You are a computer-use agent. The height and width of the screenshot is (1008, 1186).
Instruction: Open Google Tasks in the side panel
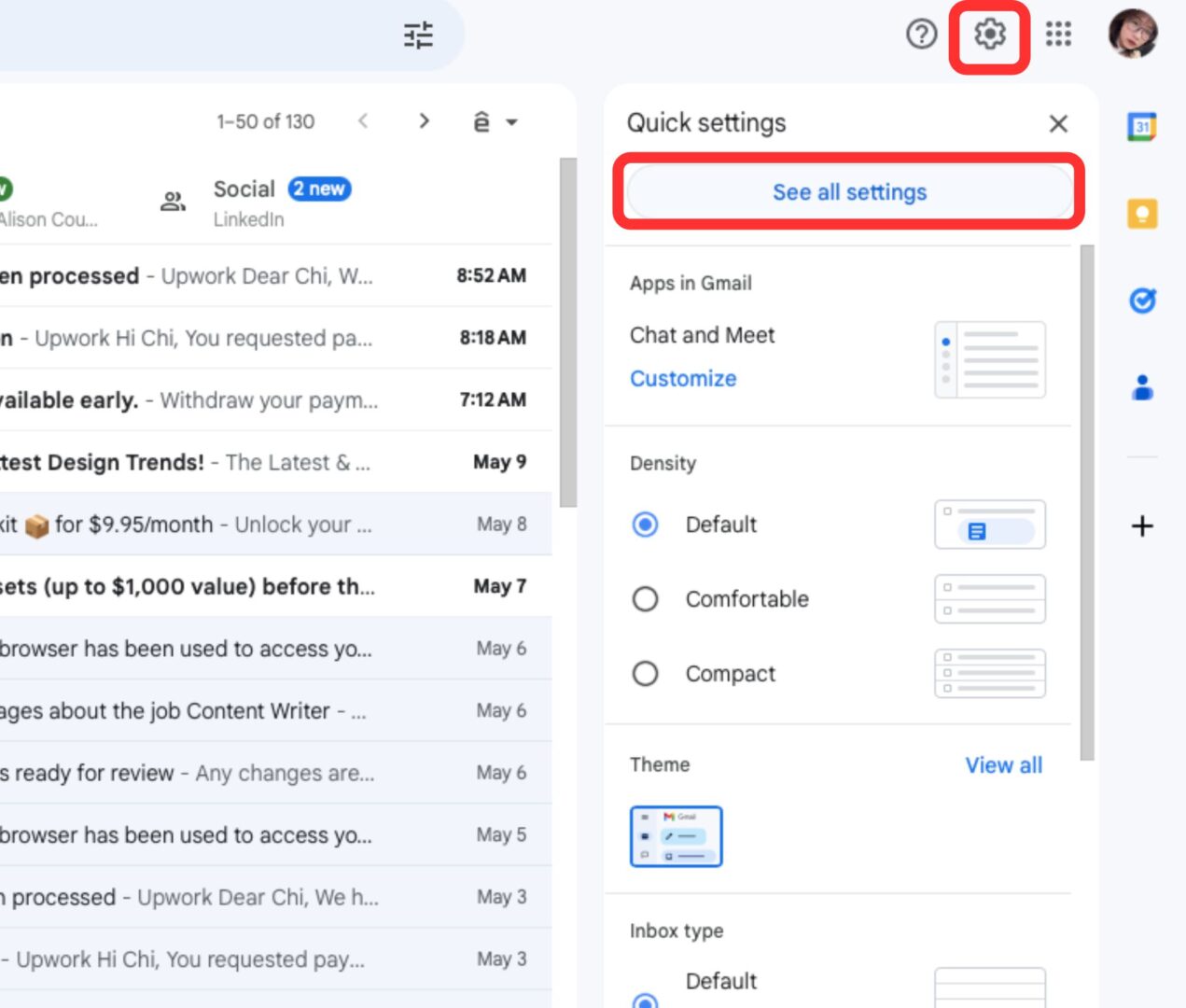[1141, 301]
